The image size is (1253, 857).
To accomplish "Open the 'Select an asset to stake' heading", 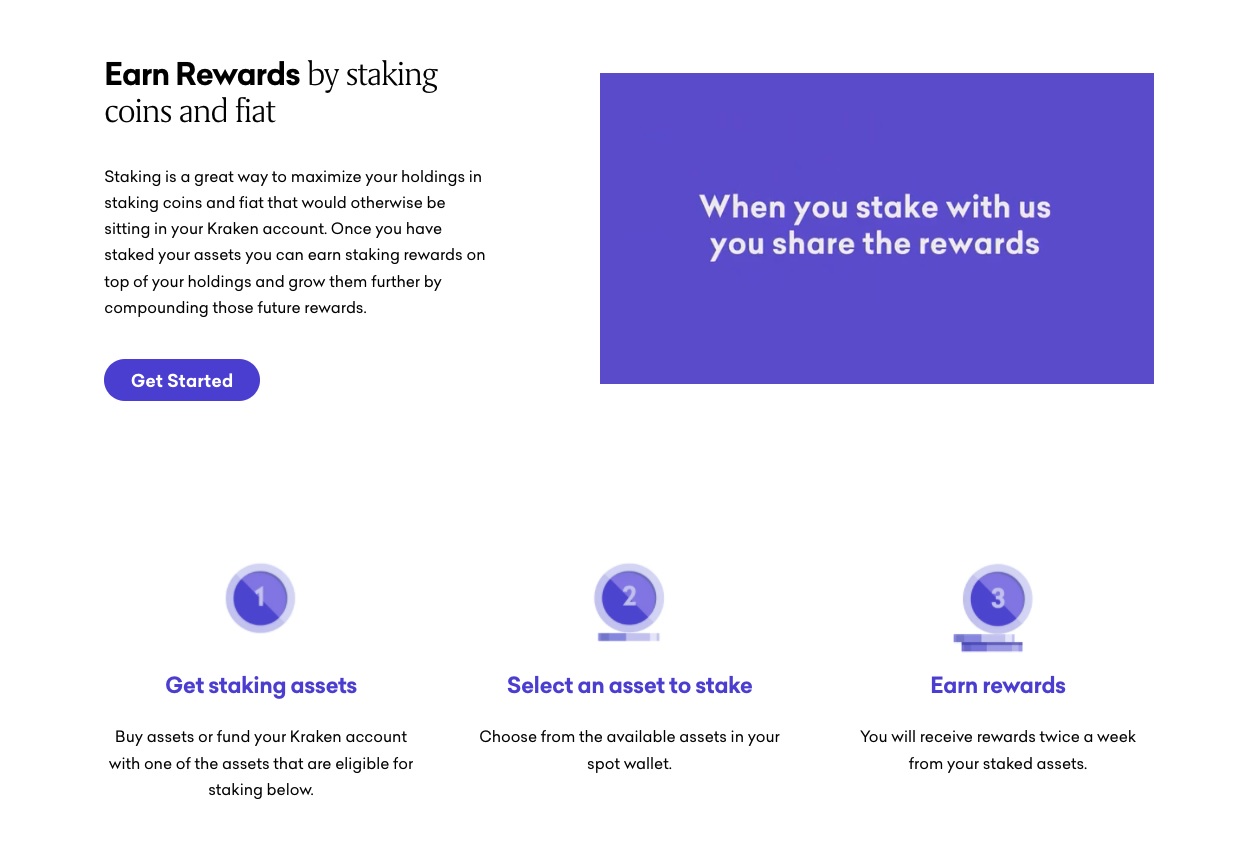I will [629, 685].
